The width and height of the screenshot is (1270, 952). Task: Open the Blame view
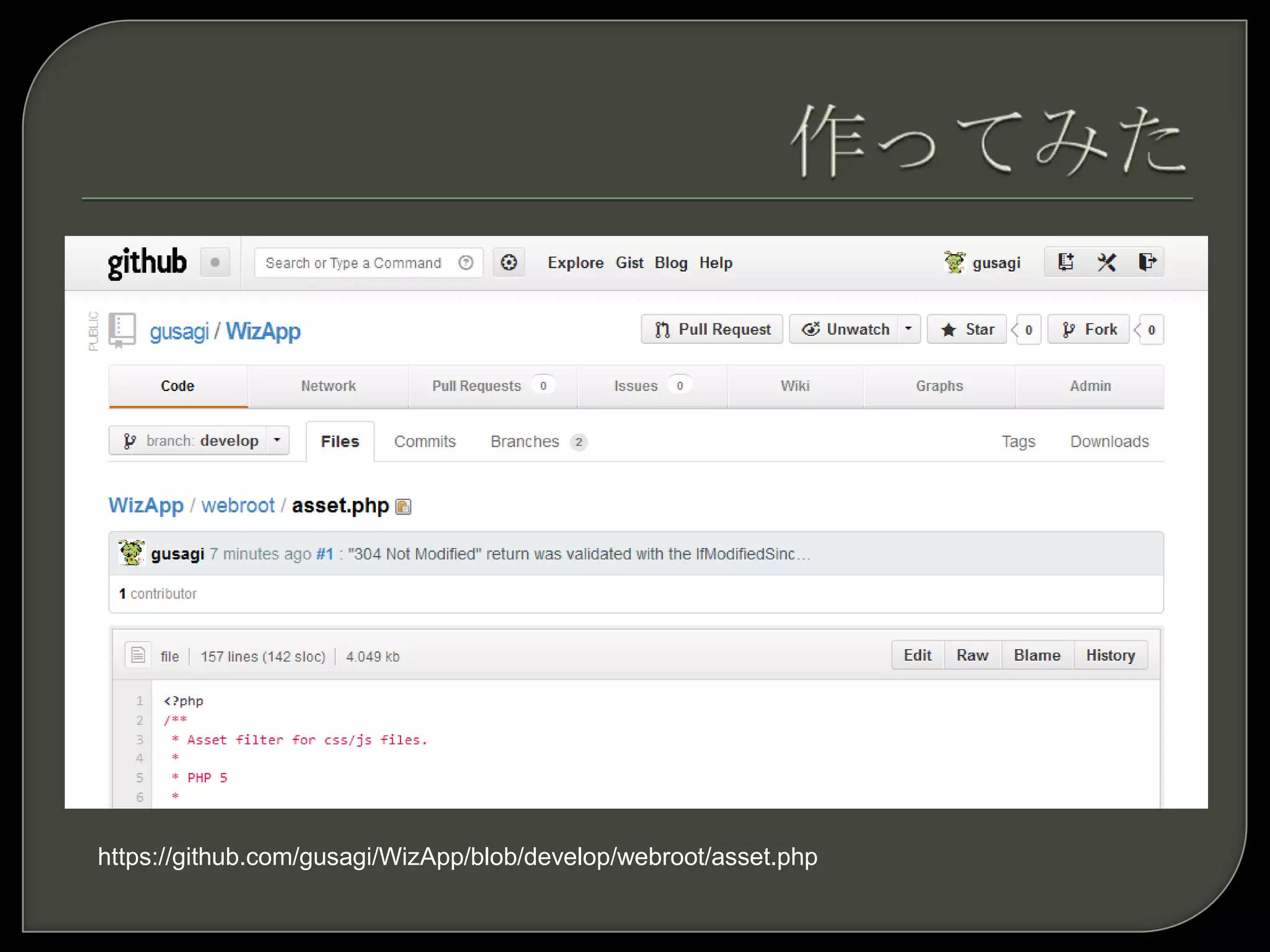point(1037,655)
